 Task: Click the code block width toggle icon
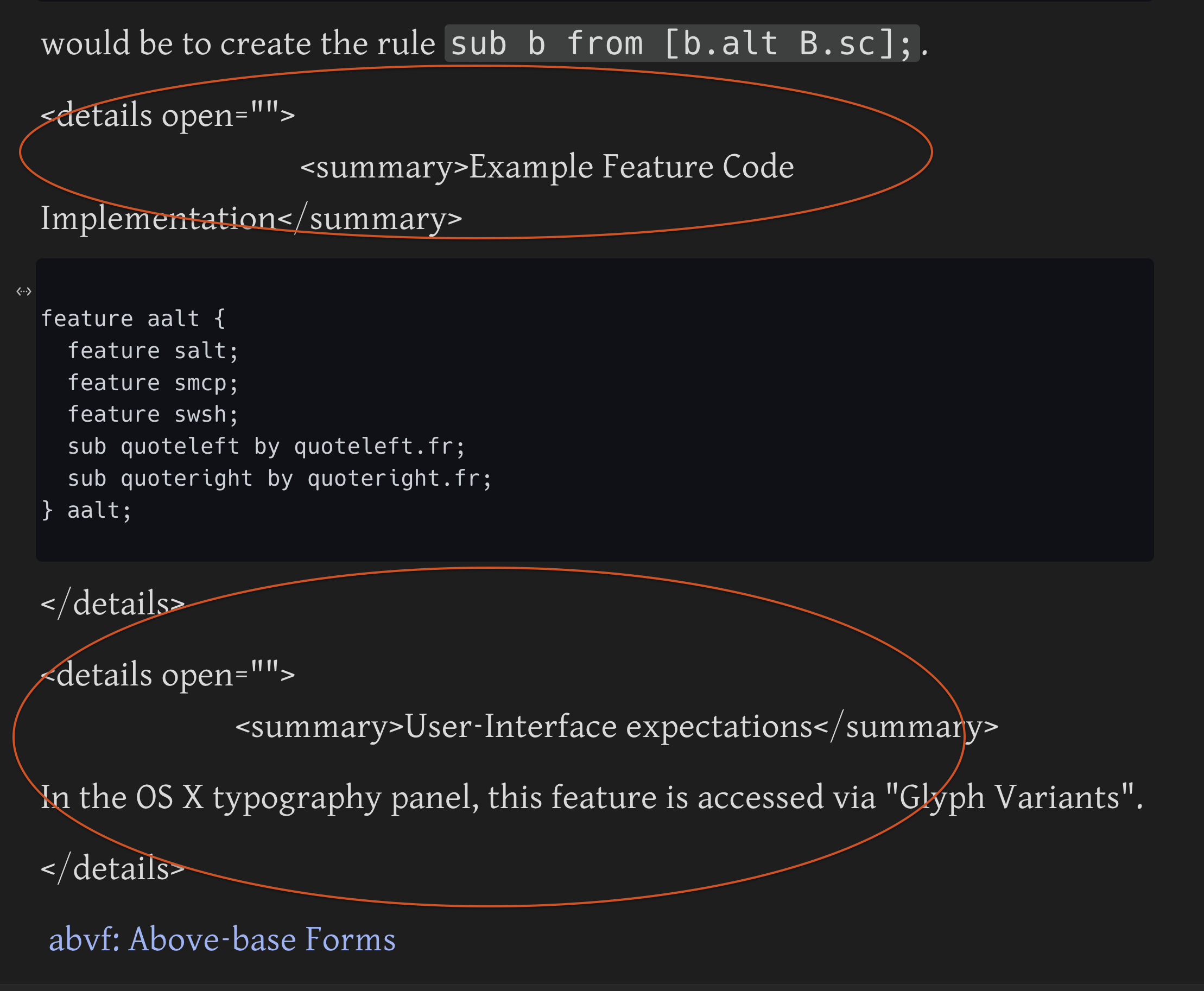pyautogui.click(x=23, y=291)
